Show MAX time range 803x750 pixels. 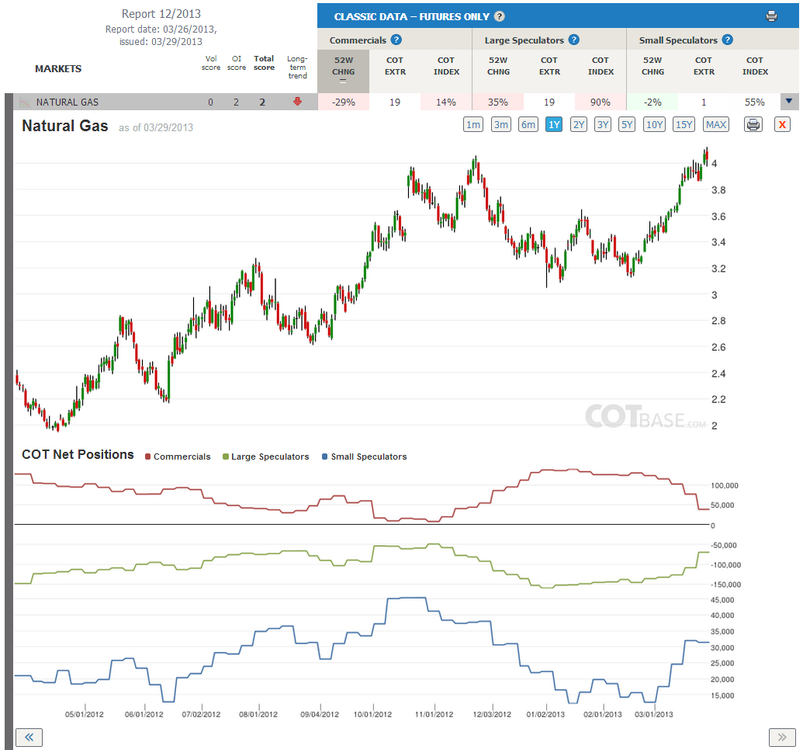(x=716, y=124)
